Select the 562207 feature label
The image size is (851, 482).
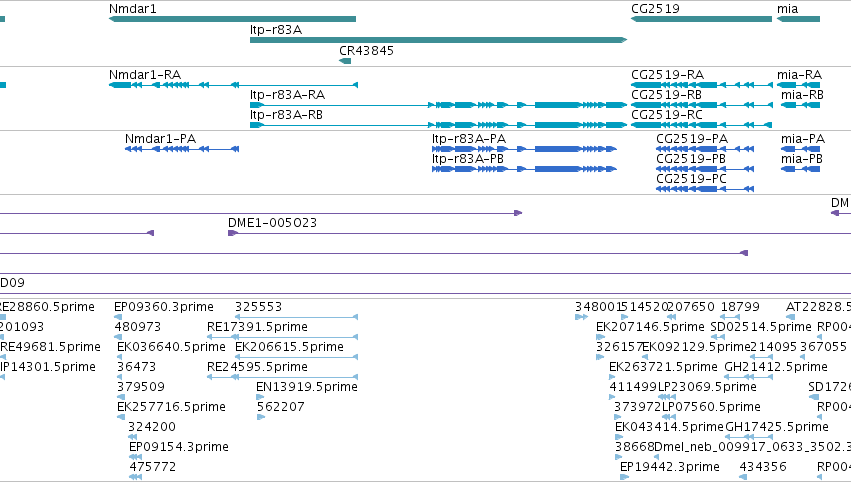[281, 407]
